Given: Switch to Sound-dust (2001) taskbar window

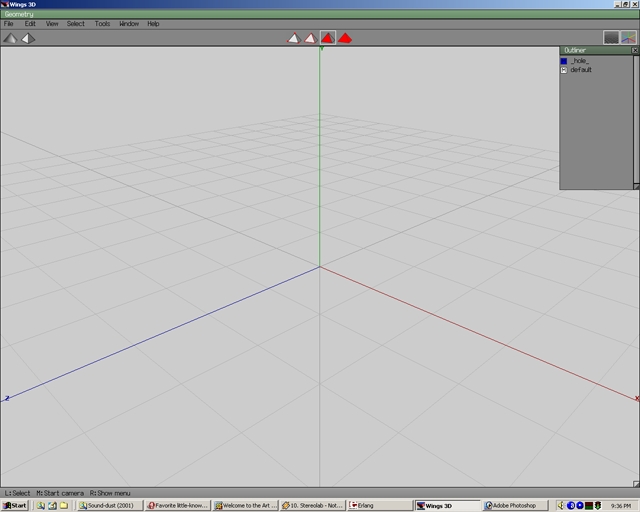Looking at the screenshot, I should pos(110,505).
